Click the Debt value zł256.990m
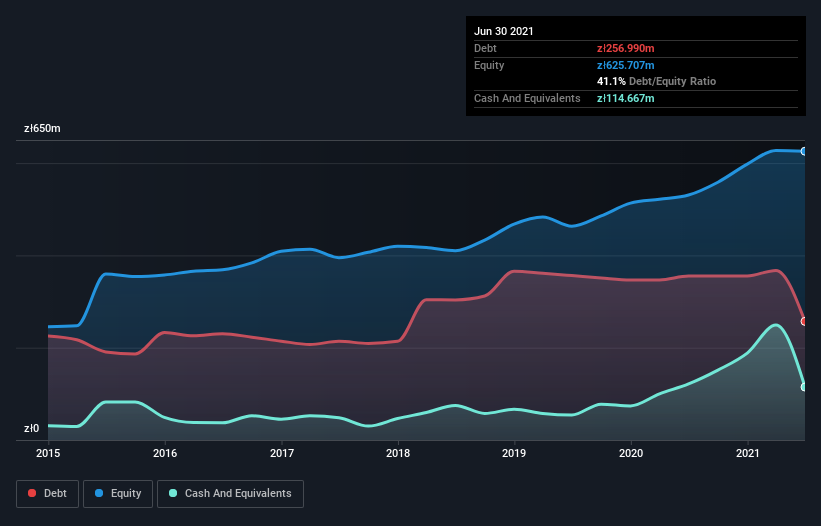The height and width of the screenshot is (526, 821). (626, 48)
